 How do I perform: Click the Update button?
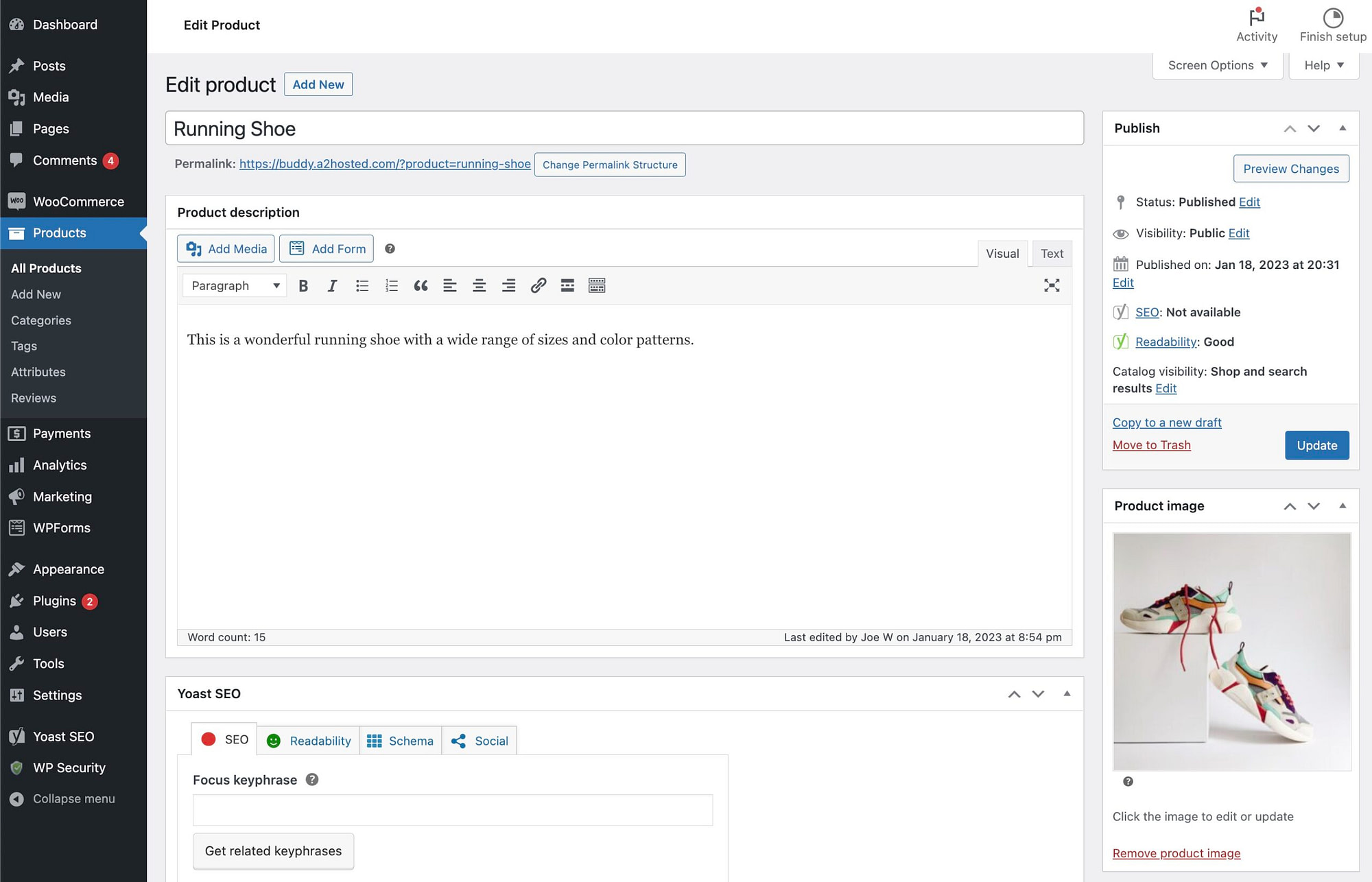(x=1317, y=445)
